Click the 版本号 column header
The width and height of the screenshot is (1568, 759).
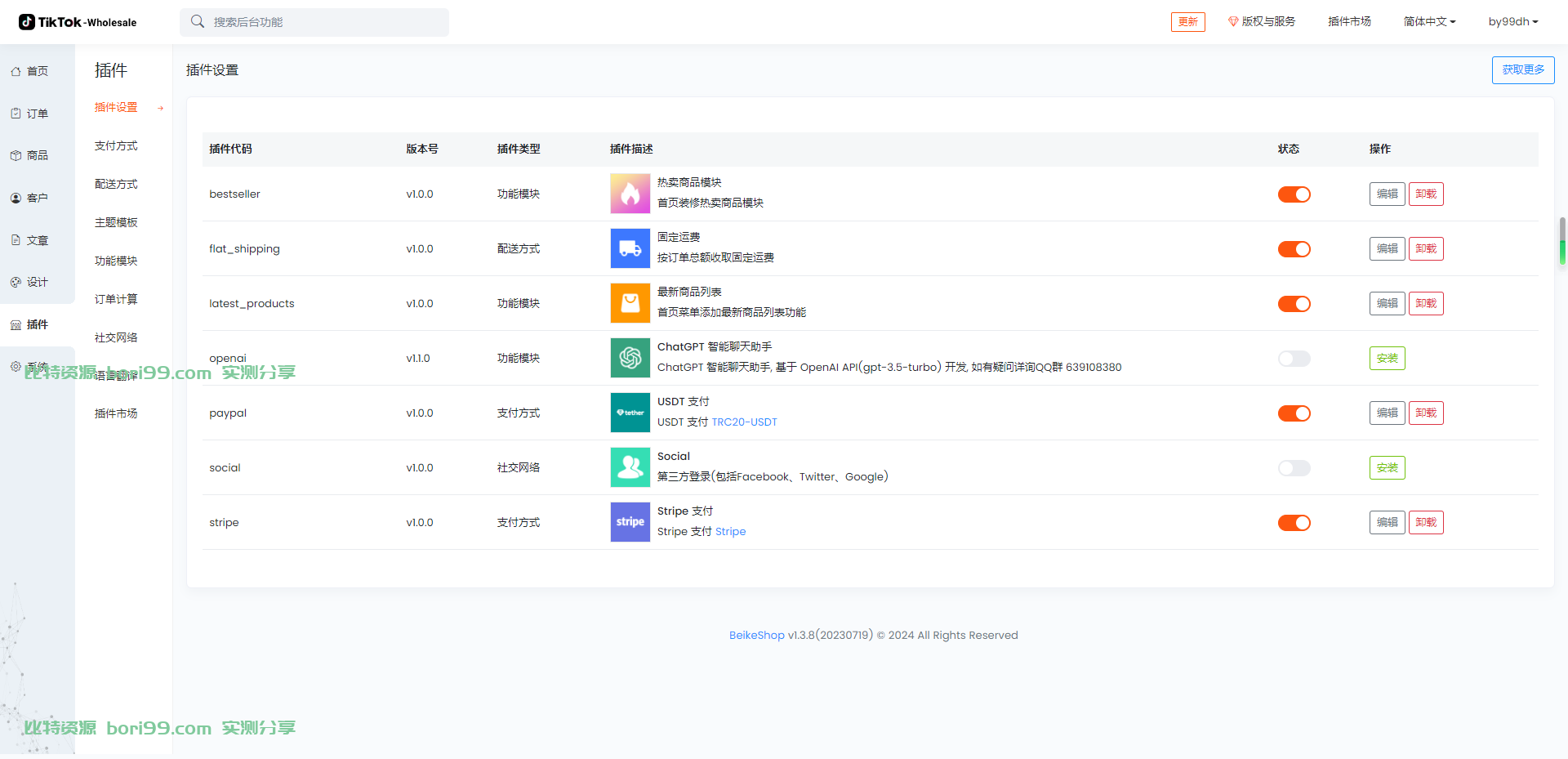click(x=422, y=149)
